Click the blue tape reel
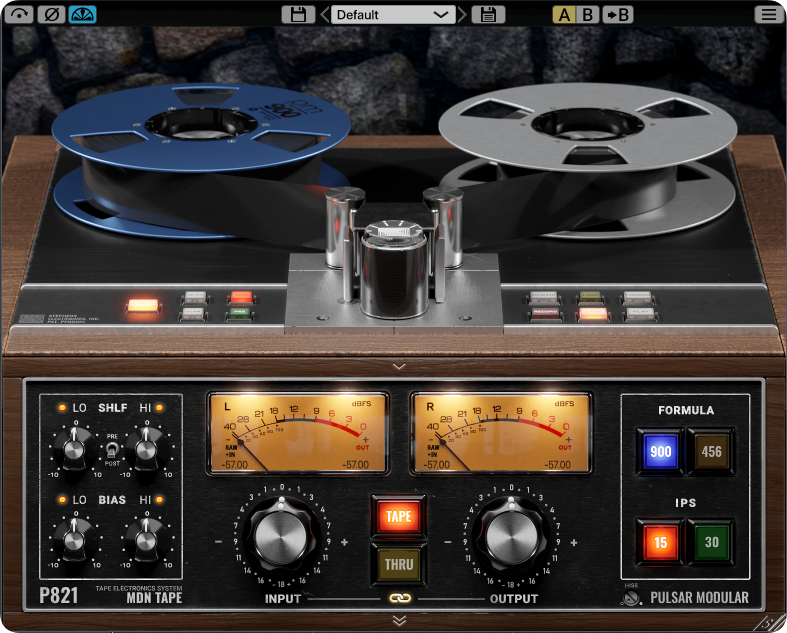The image size is (787, 633). click(201, 128)
